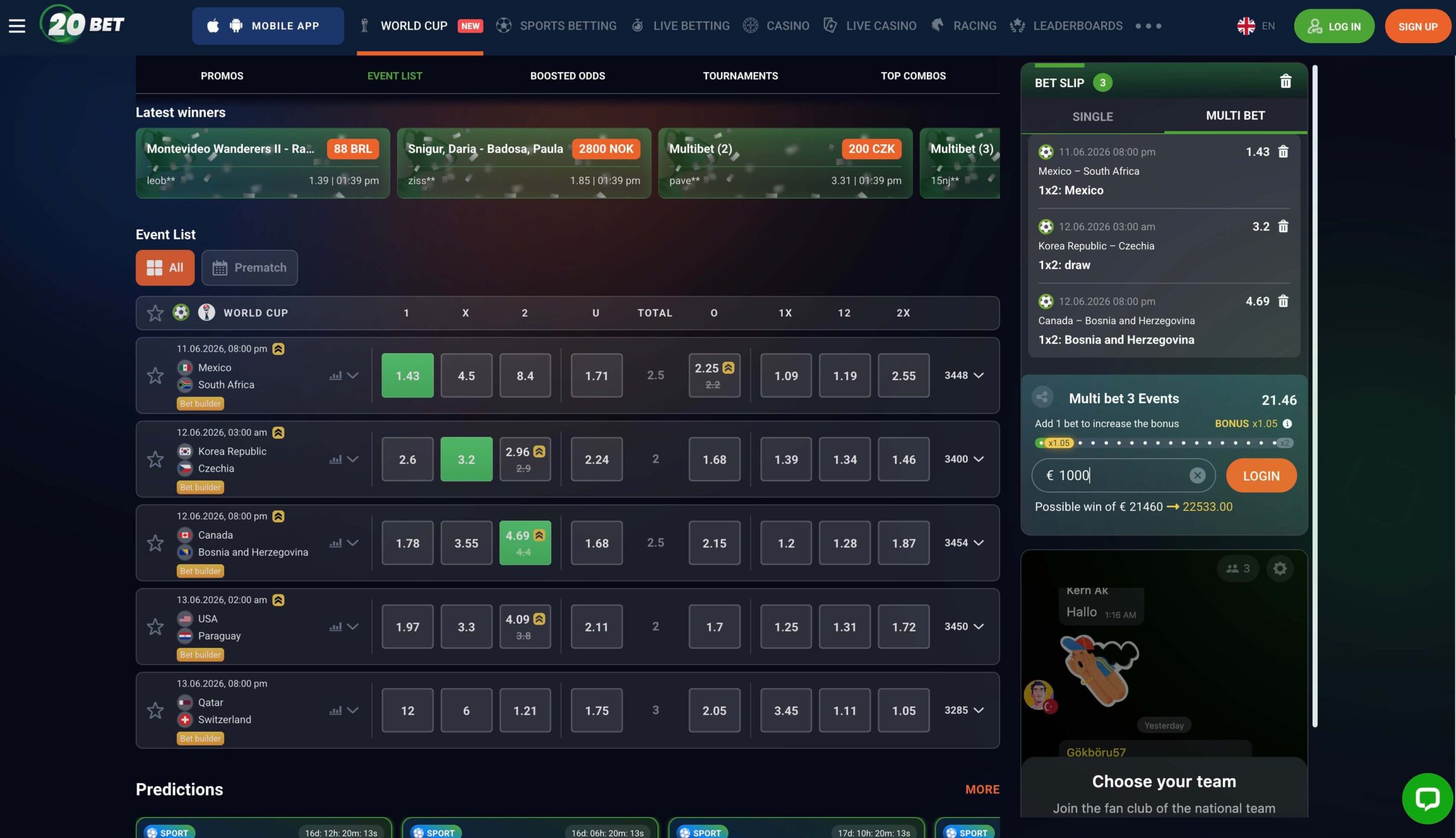Switch to the Promos tab
This screenshot has height=838, width=1456.
tap(222, 76)
